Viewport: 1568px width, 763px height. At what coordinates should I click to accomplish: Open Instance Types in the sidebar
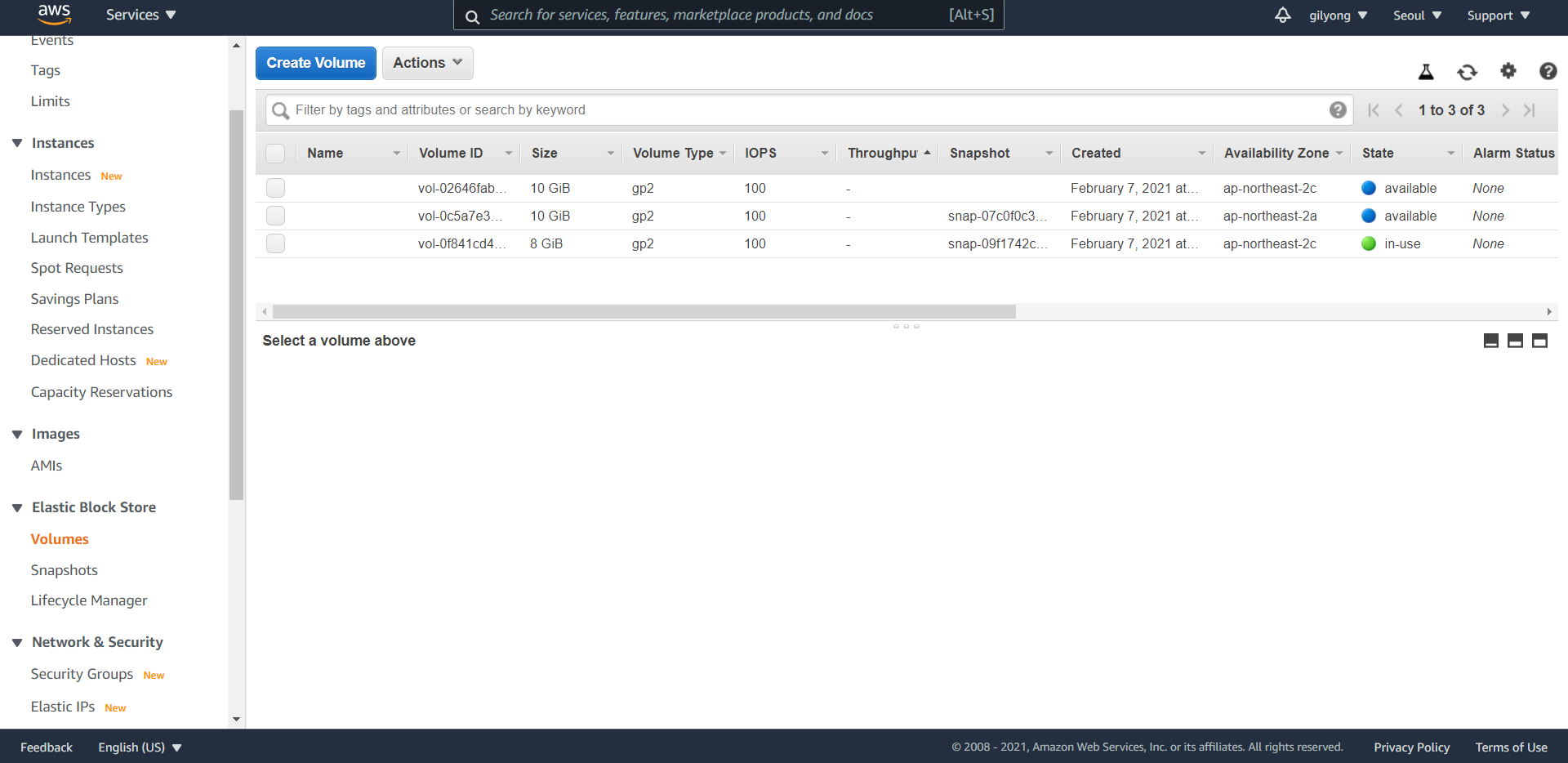point(78,207)
